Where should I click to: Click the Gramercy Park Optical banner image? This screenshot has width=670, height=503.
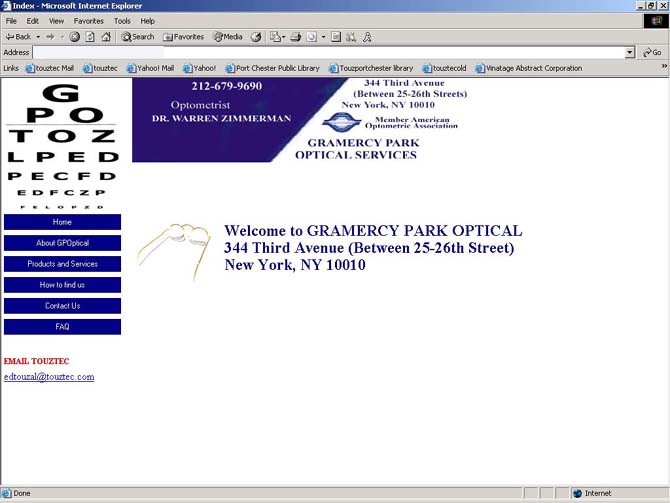pyautogui.click(x=300, y=120)
